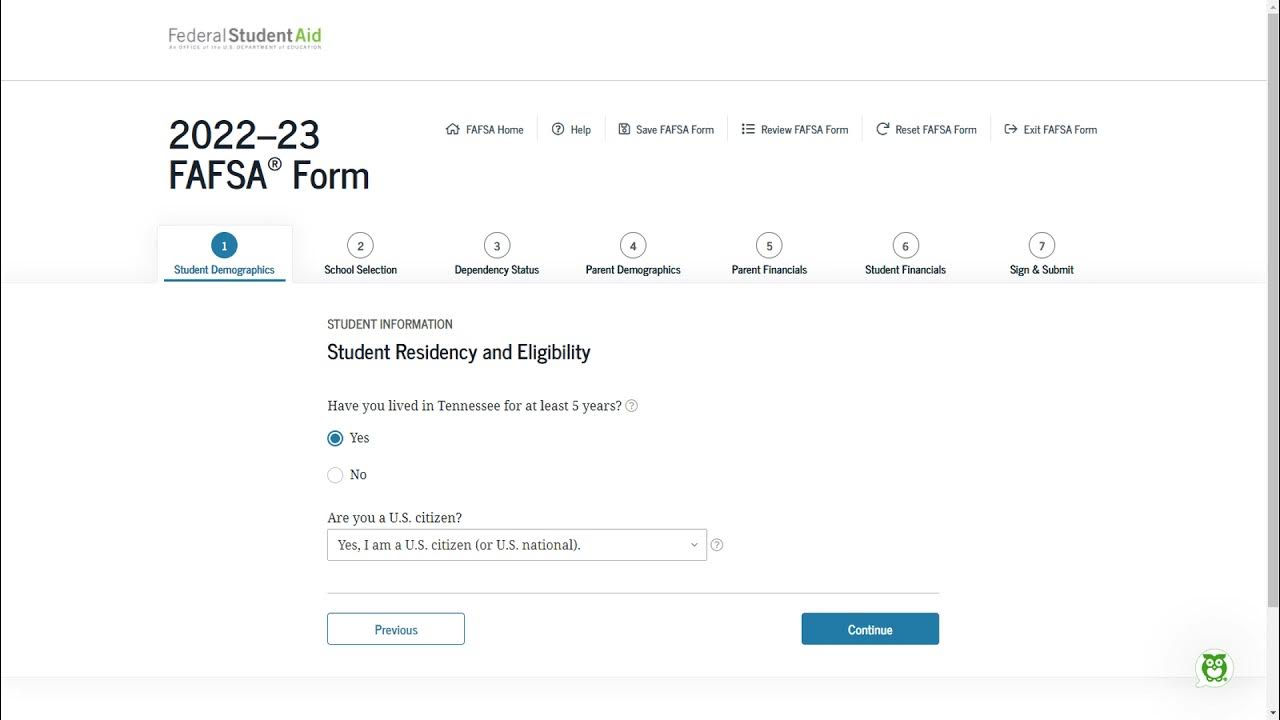Select the Yes radio button
The height and width of the screenshot is (720, 1280).
point(335,438)
